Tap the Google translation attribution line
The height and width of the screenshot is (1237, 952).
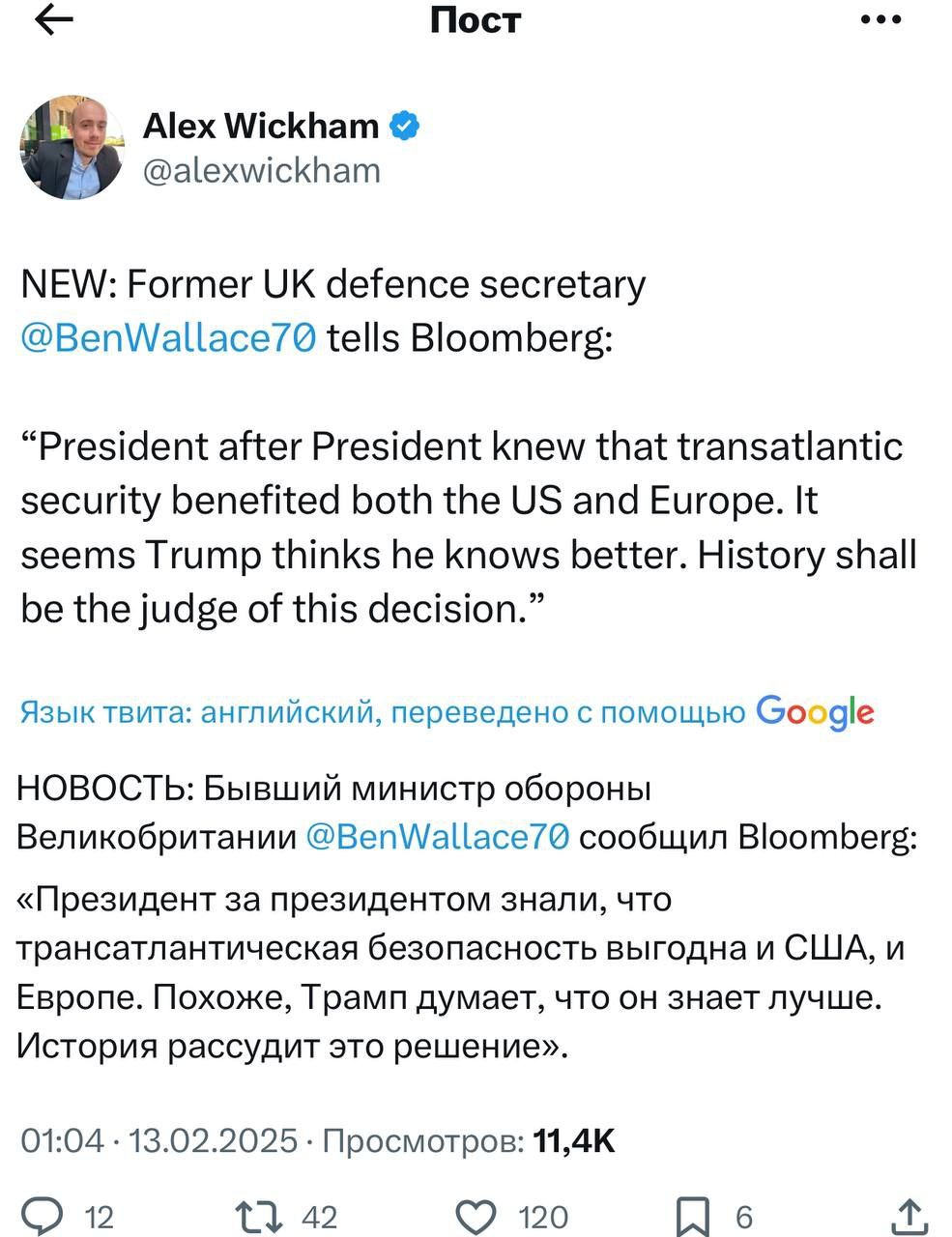coord(382,712)
